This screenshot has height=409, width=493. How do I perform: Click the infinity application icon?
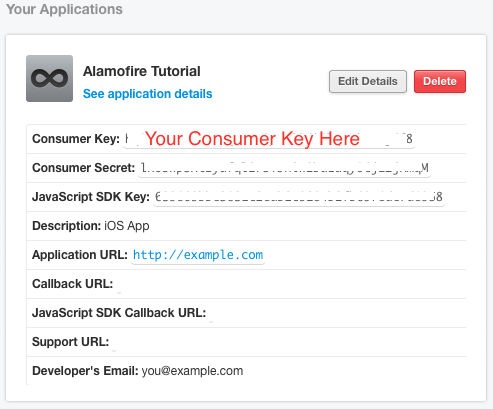point(49,78)
